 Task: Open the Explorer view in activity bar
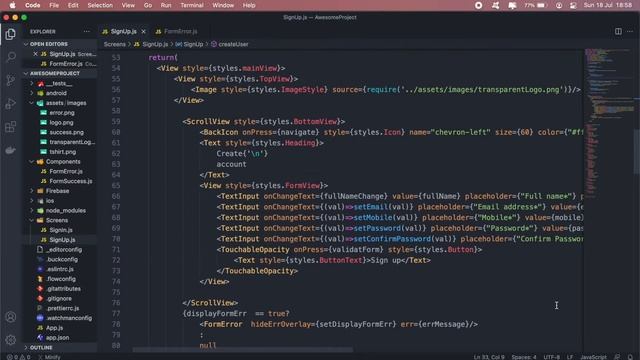[x=11, y=34]
